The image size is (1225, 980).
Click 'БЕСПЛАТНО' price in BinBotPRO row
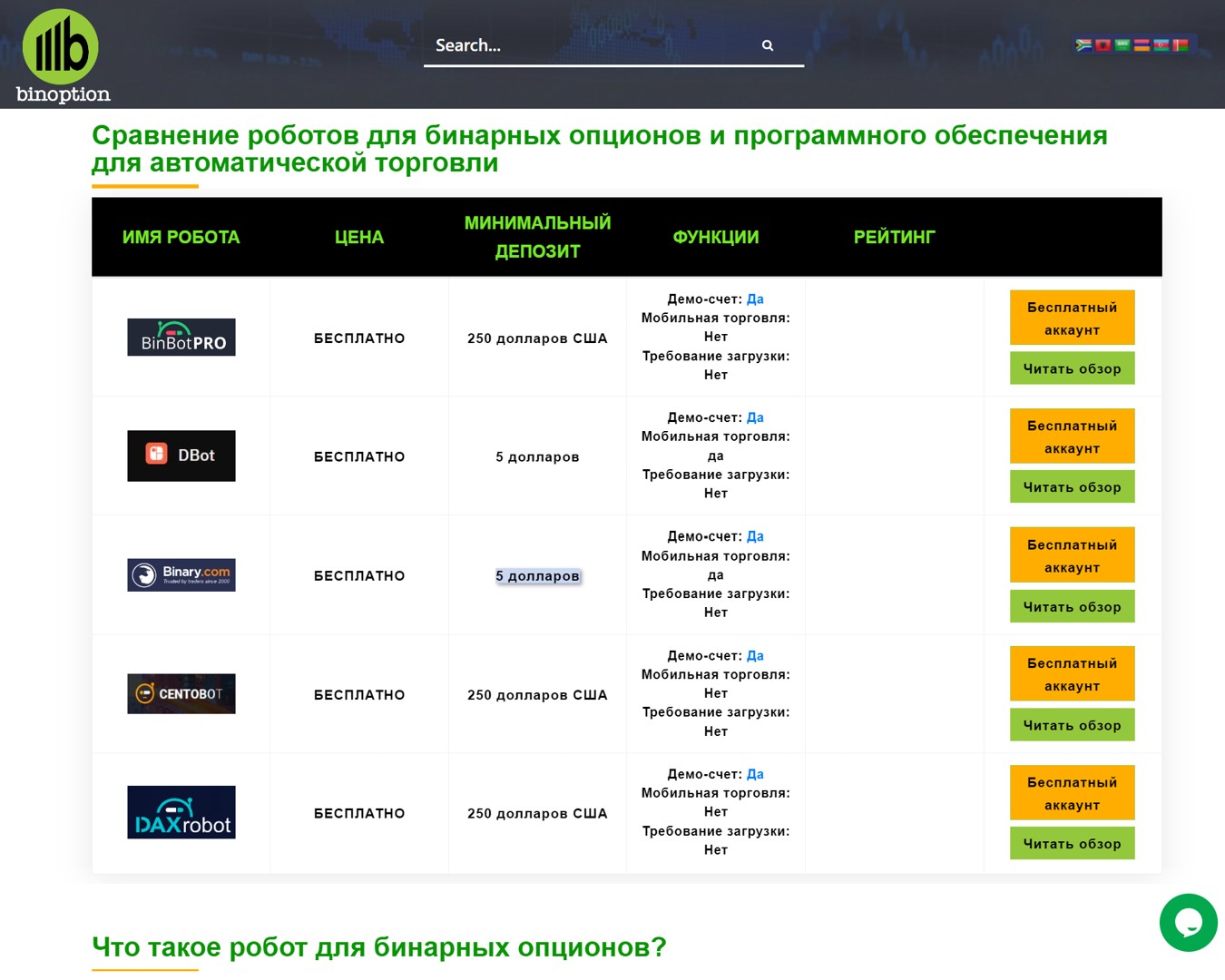359,338
